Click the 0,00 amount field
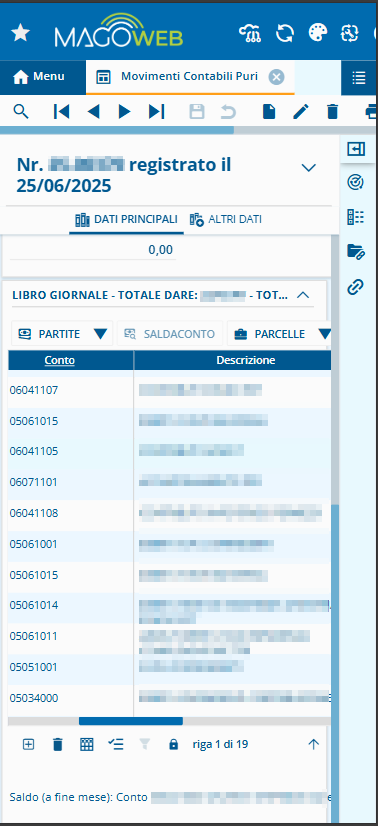Screen dimensions: 378x826 coord(93,250)
